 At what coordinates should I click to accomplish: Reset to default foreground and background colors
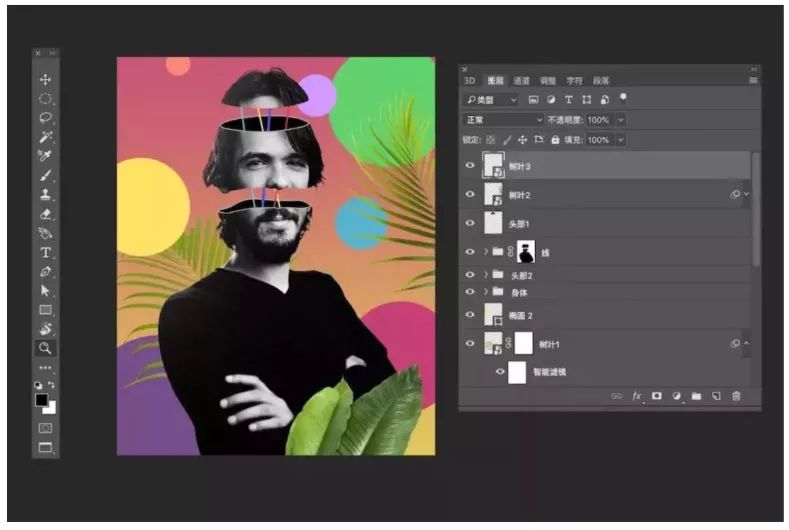point(38,385)
